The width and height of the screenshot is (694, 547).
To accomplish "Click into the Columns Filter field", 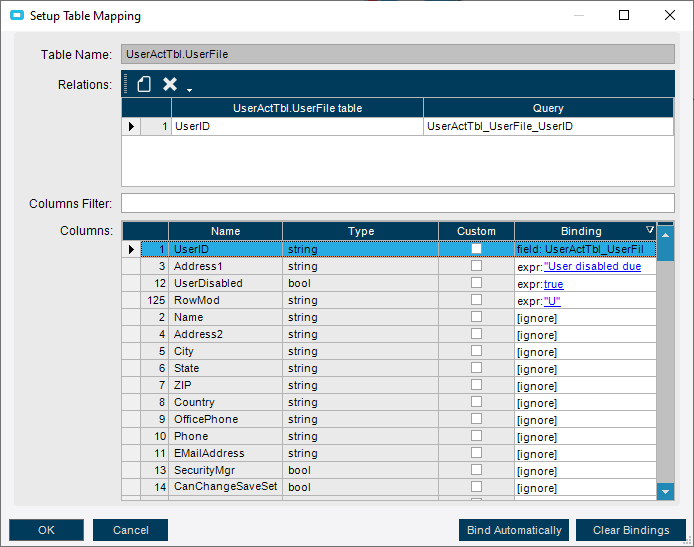I will [x=398, y=203].
